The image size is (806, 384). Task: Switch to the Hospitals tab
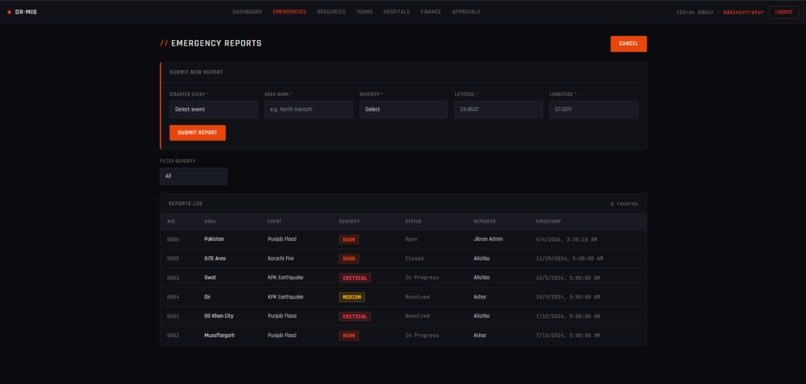click(396, 12)
